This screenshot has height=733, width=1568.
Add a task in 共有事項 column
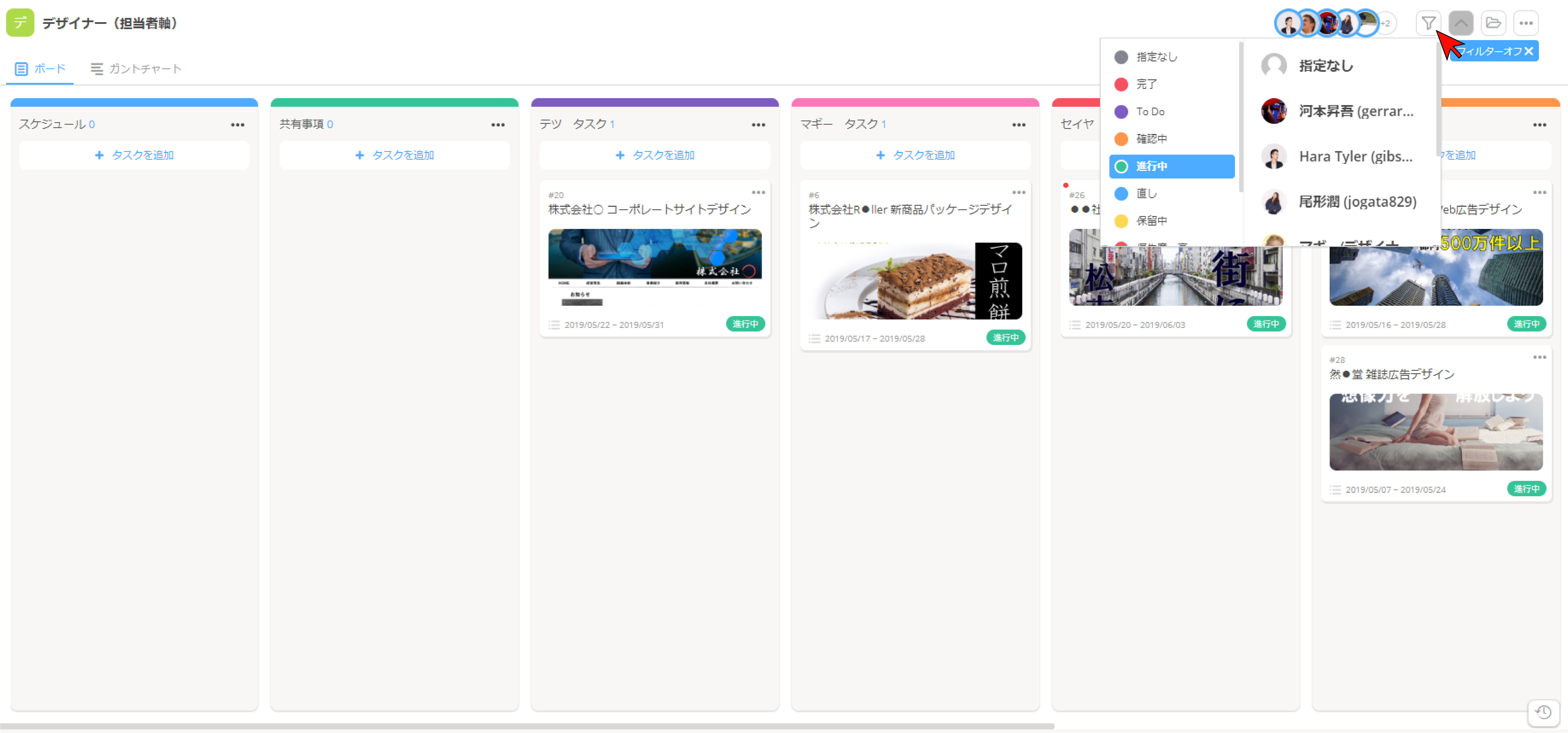pos(394,155)
